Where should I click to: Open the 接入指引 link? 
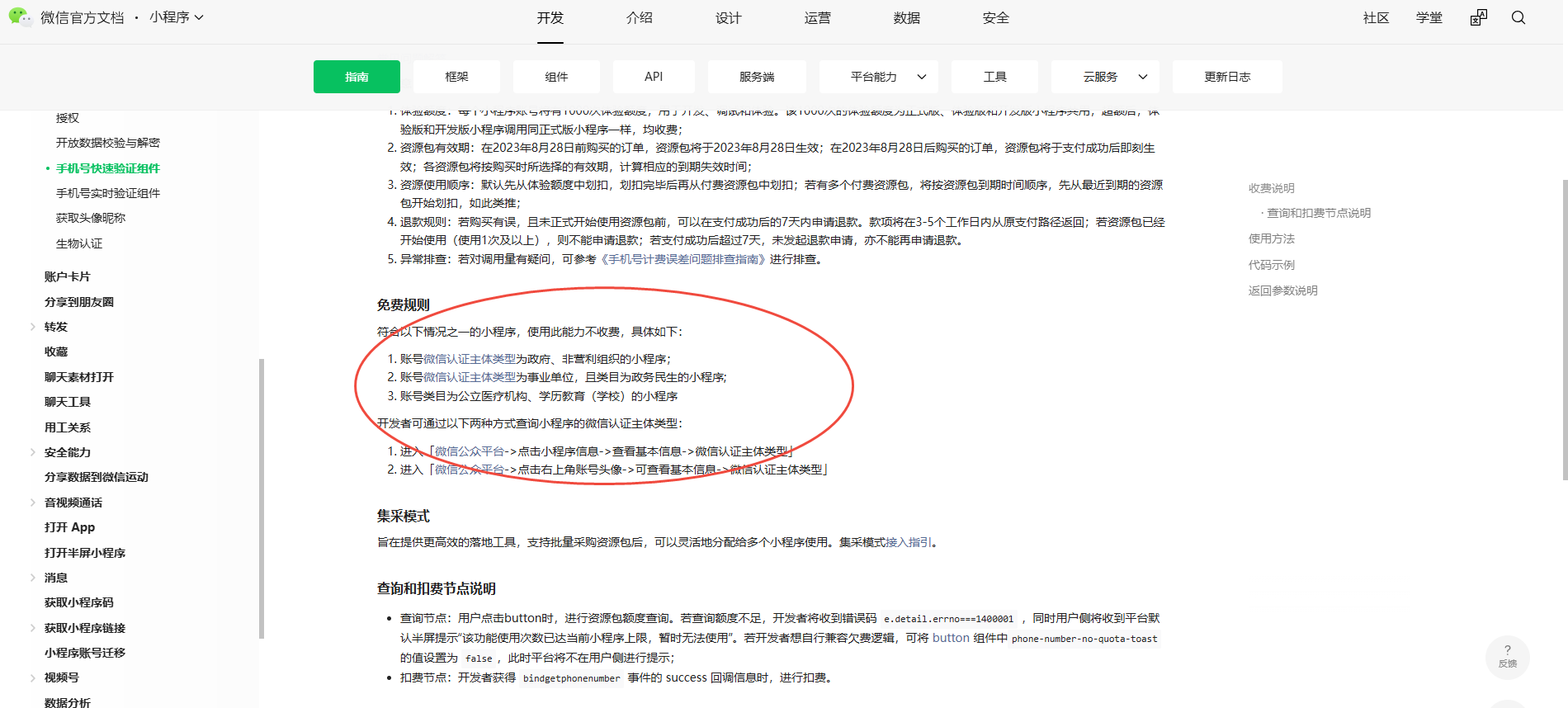click(909, 542)
